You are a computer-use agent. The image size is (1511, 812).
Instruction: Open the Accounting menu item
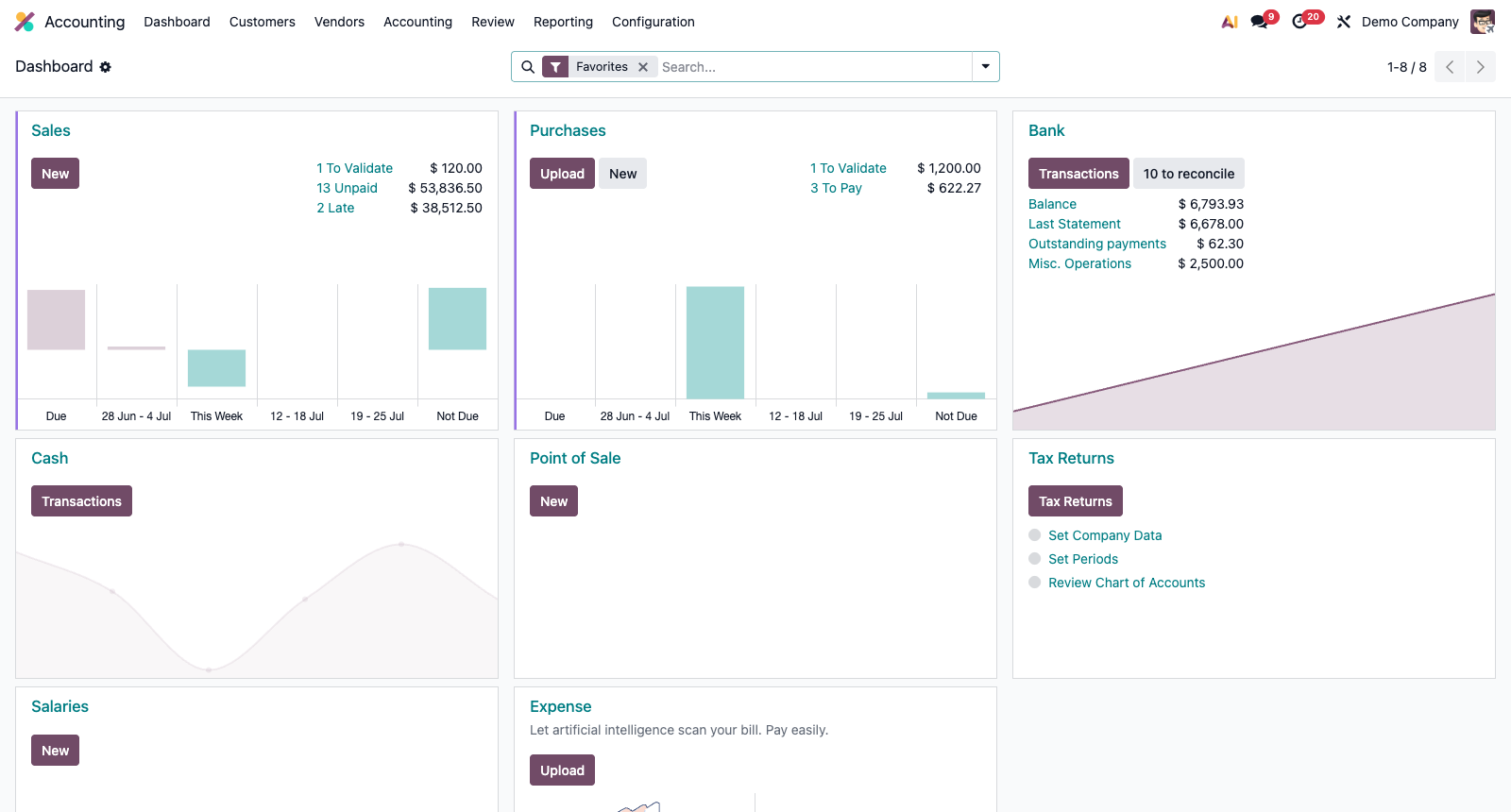pyautogui.click(x=417, y=22)
